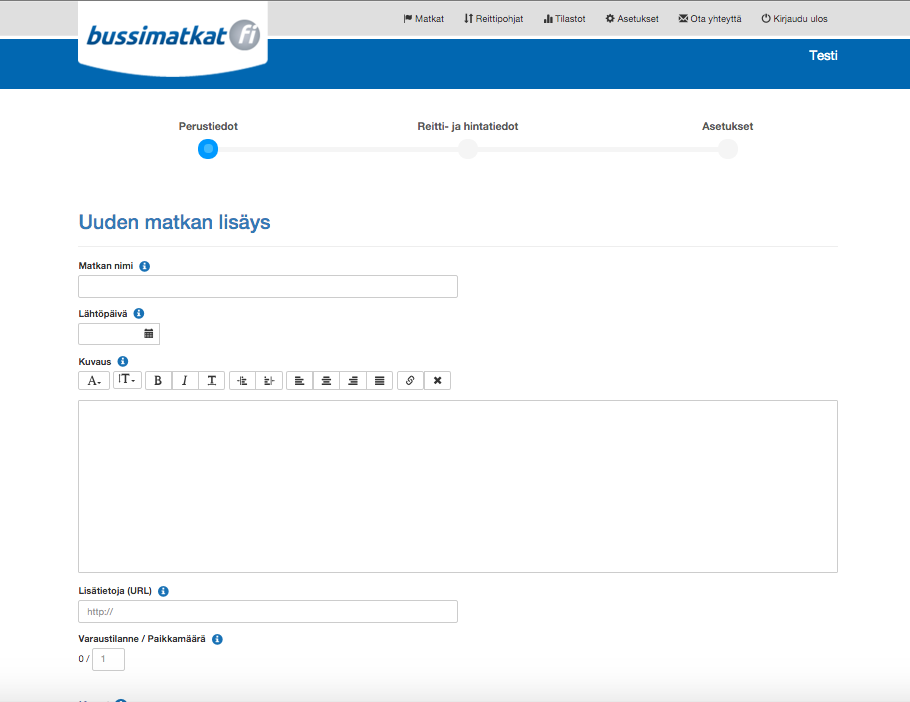Center-align text in Kuvaus editor
910x702 pixels.
coord(326,381)
